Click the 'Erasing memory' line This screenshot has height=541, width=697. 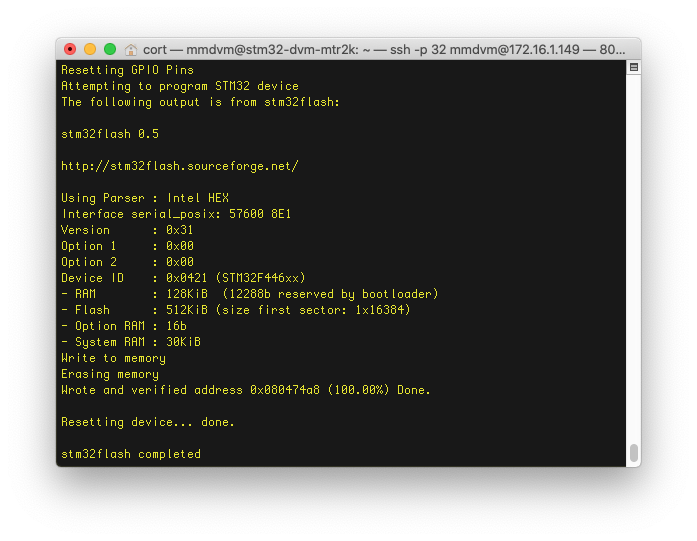click(x=110, y=374)
